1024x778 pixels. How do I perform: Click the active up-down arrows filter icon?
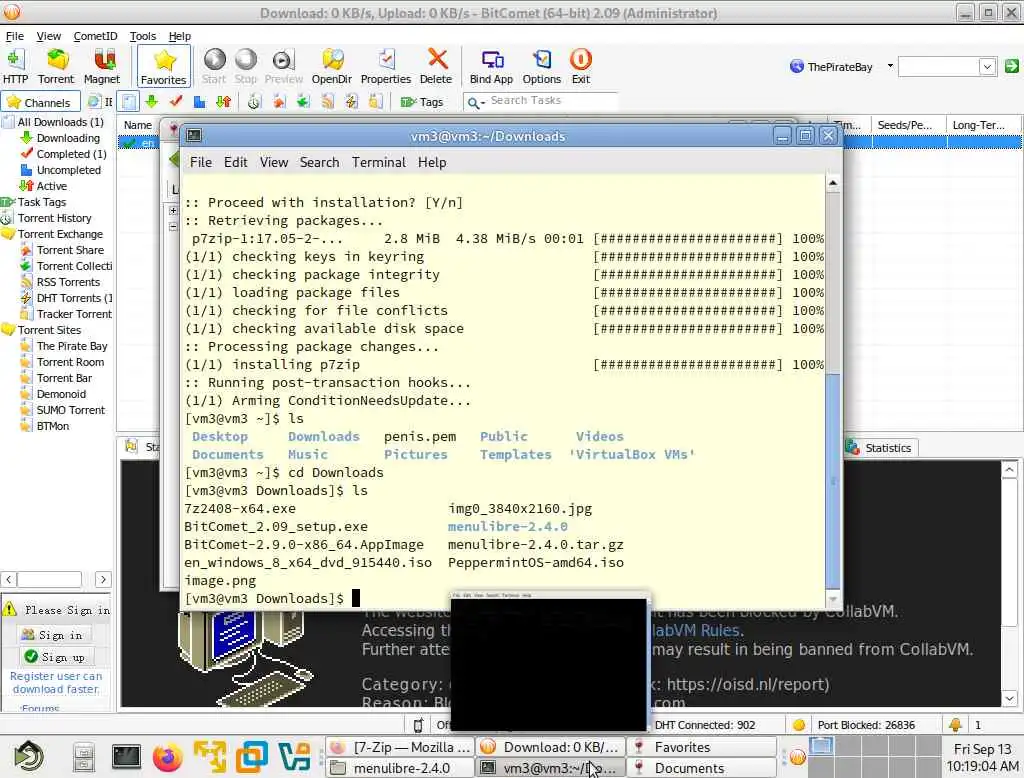click(x=223, y=102)
